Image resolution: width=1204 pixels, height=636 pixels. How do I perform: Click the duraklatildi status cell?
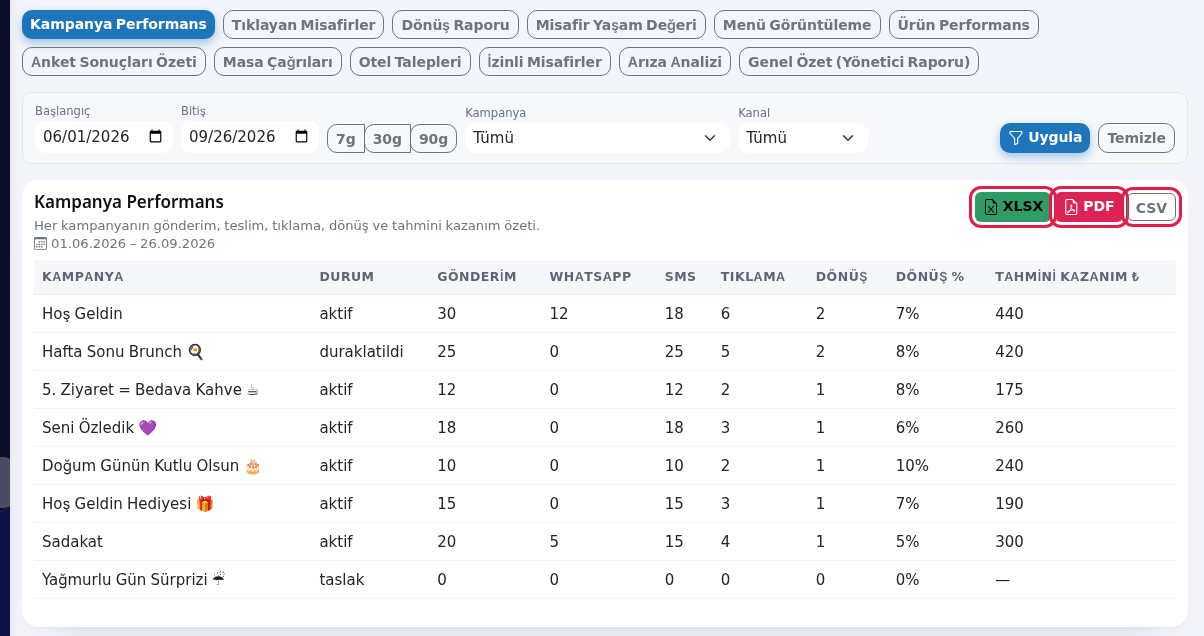click(361, 352)
